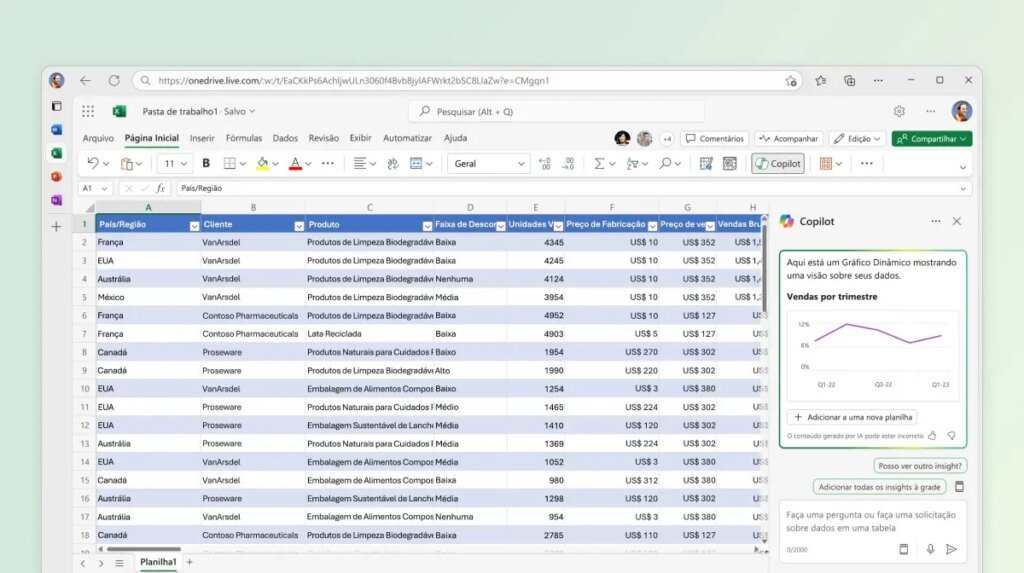Open the font color red A swatch
Image resolution: width=1024 pixels, height=573 pixels.
tap(295, 163)
